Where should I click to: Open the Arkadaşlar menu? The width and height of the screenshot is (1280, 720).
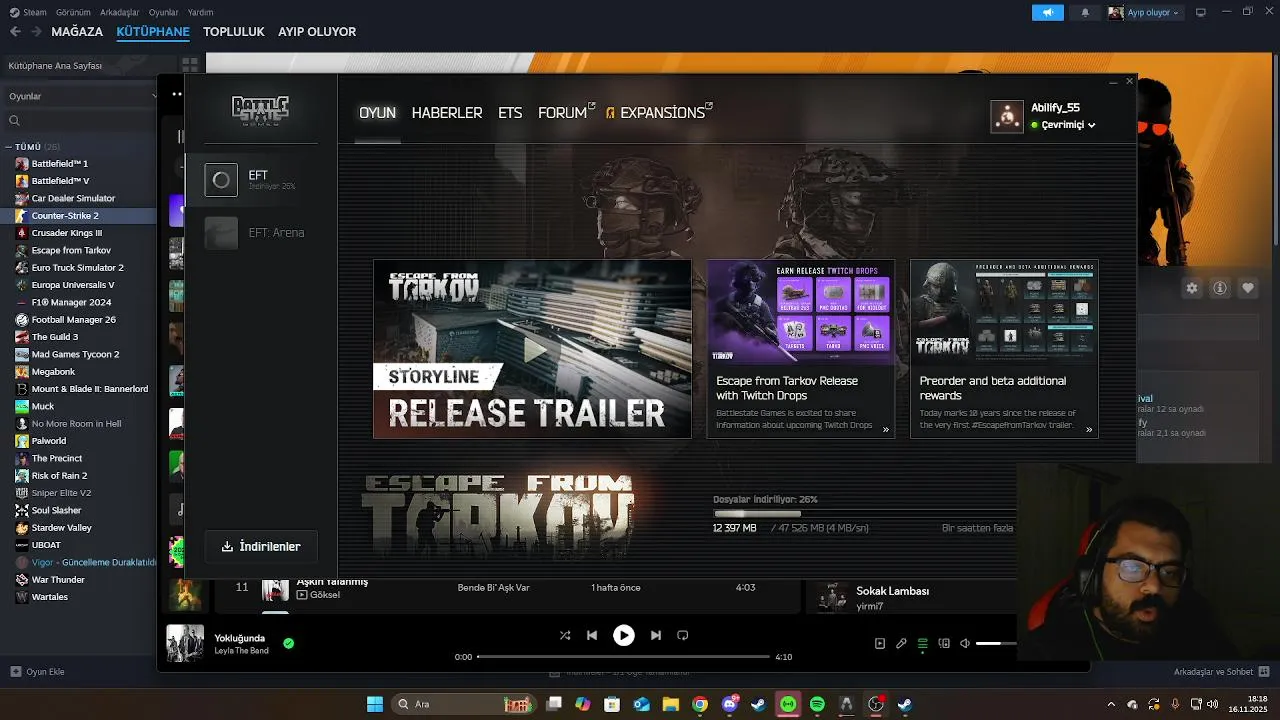pyautogui.click(x=119, y=12)
